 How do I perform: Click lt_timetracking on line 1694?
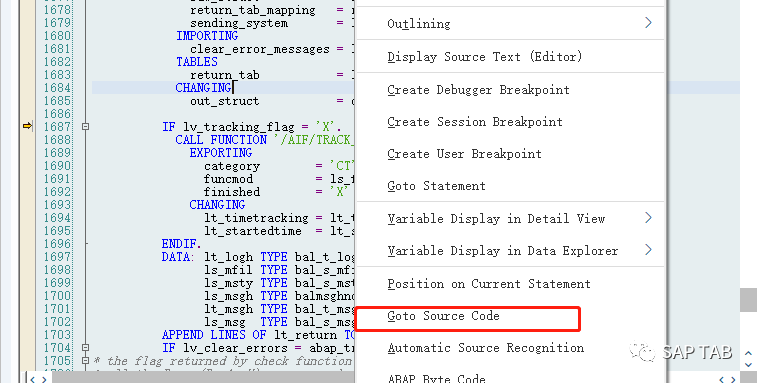[x=256, y=218]
